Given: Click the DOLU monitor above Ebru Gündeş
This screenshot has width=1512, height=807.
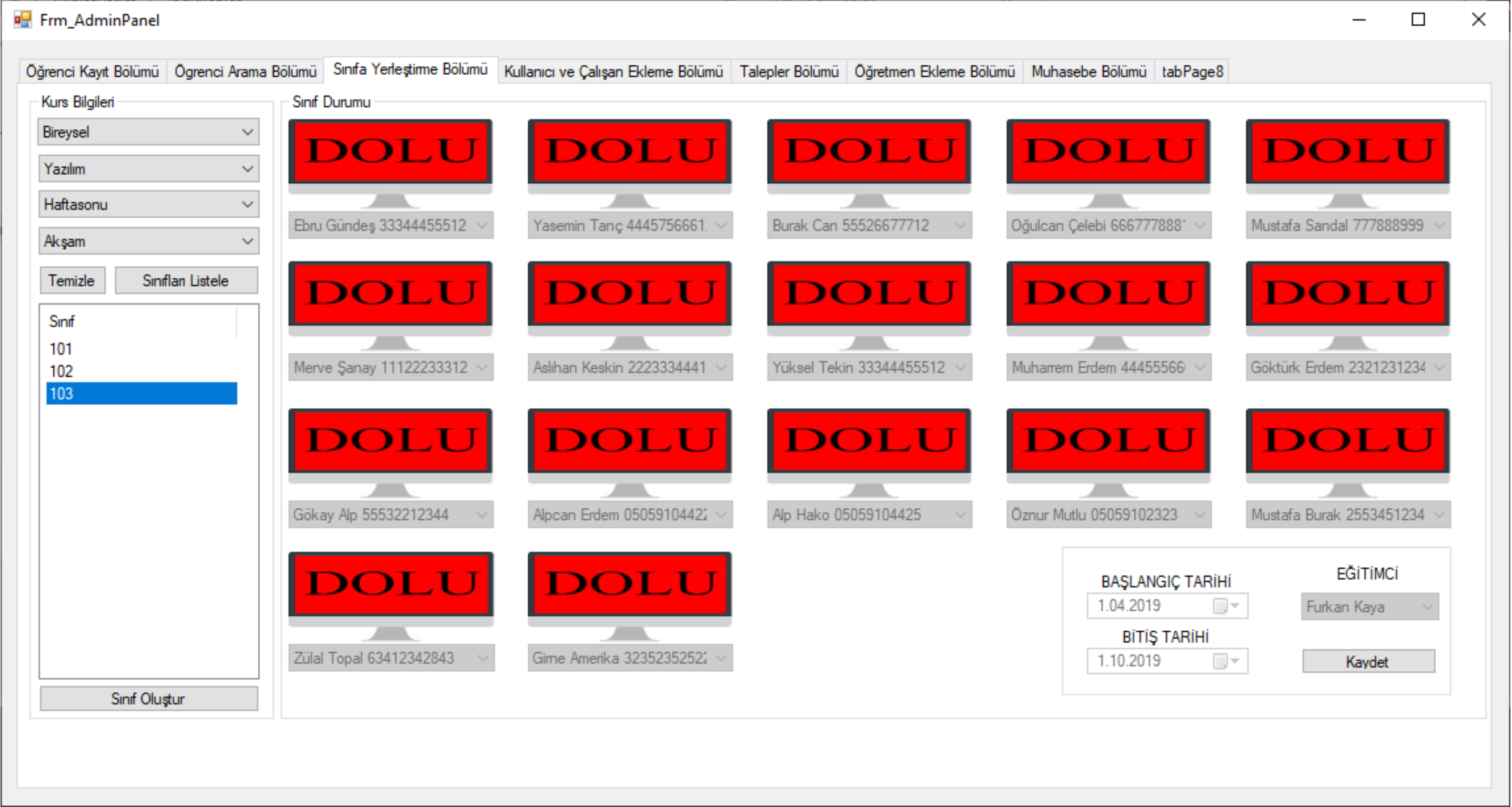Looking at the screenshot, I should click(390, 153).
